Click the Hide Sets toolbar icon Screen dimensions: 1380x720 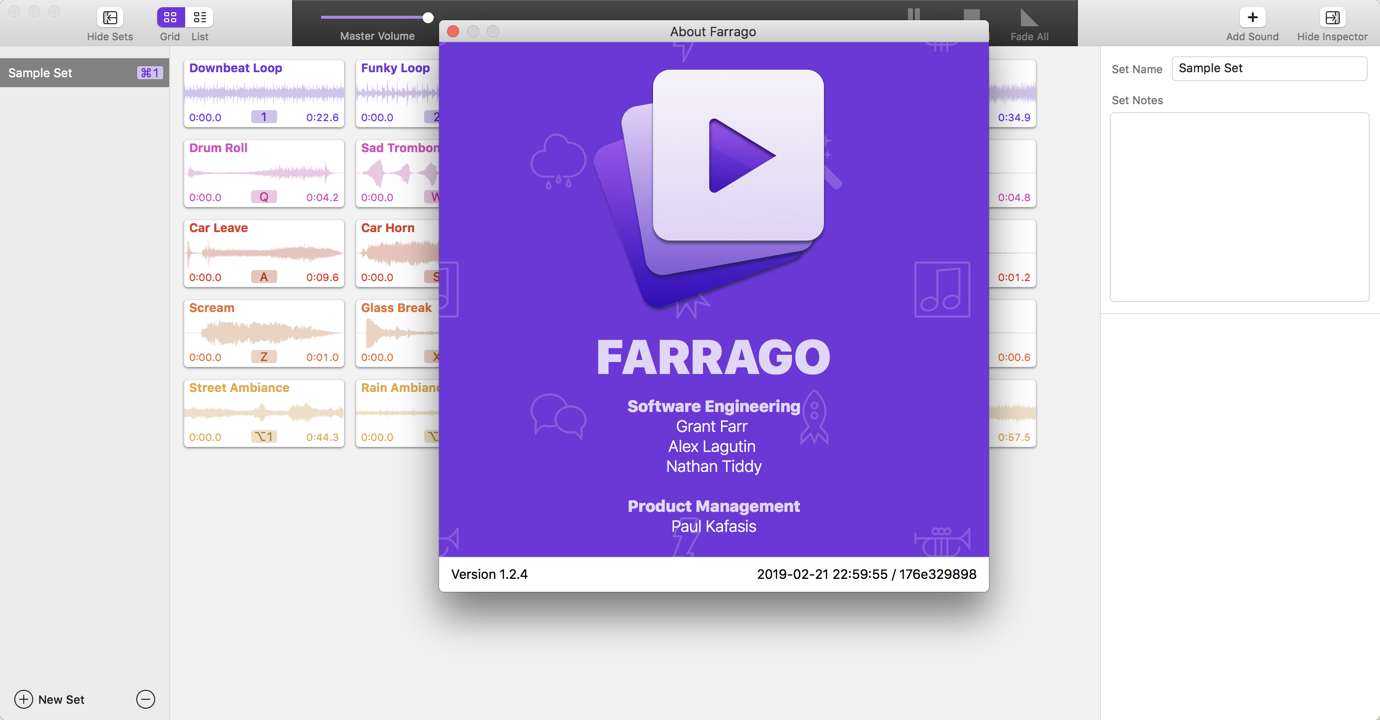coord(110,17)
